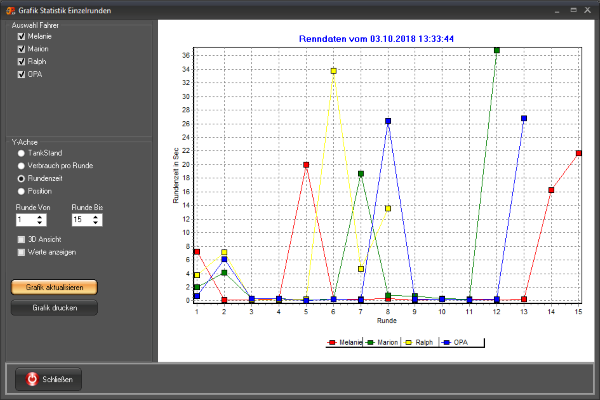Click the Schließen button label
The image size is (600, 400).
57,379
